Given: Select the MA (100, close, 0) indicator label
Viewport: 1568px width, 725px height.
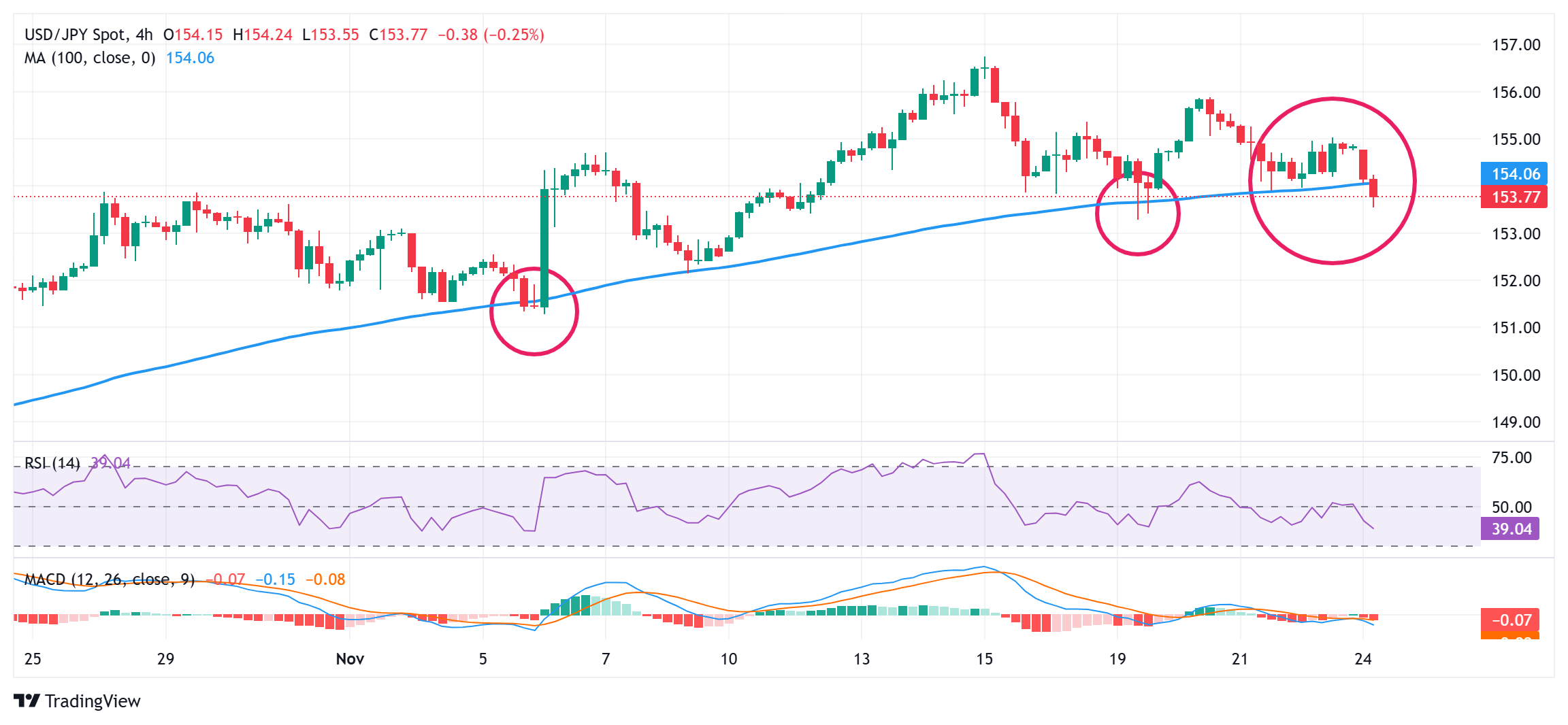Looking at the screenshot, I should 90,58.
